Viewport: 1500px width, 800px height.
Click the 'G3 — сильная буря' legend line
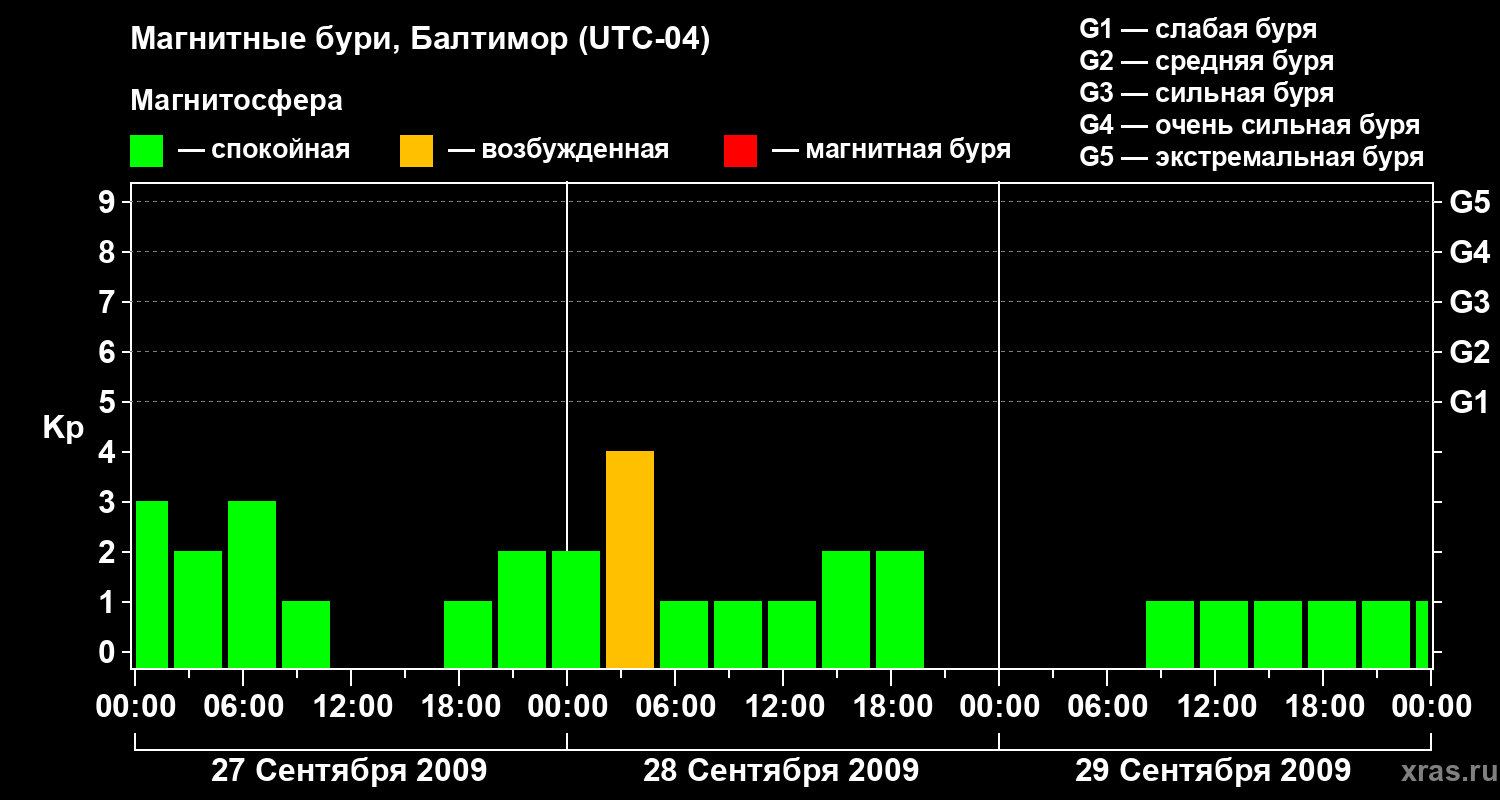click(x=1206, y=93)
